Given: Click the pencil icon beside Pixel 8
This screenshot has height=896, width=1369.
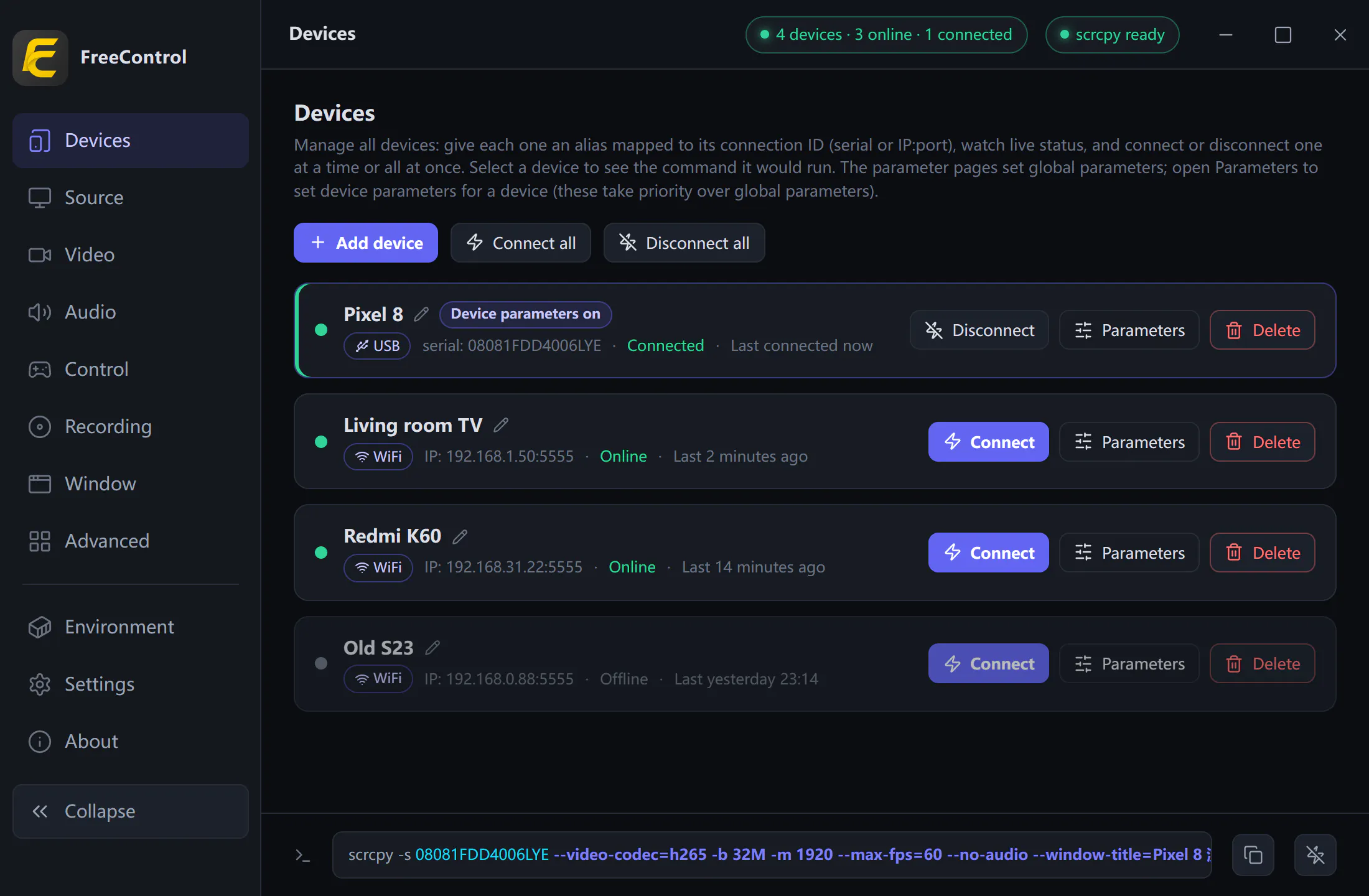Looking at the screenshot, I should pyautogui.click(x=421, y=314).
